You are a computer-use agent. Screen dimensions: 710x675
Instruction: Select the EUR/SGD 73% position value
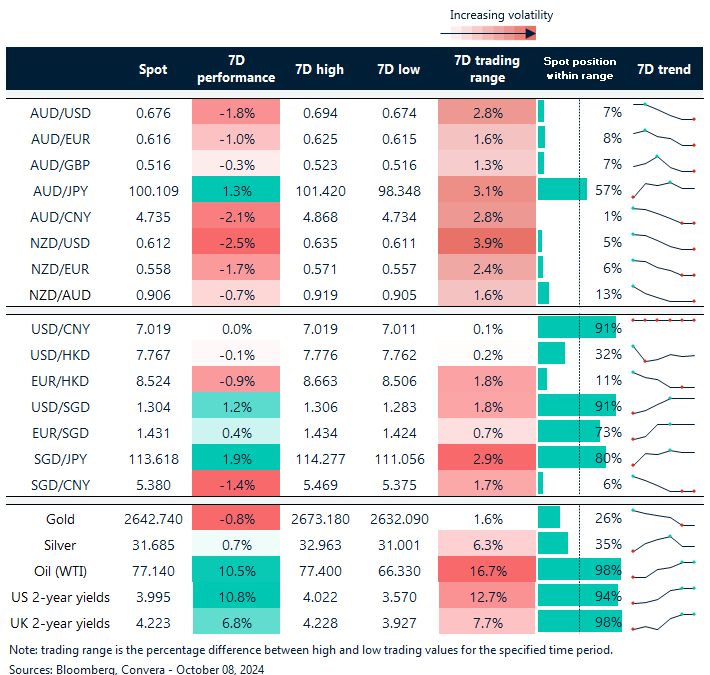click(x=609, y=432)
